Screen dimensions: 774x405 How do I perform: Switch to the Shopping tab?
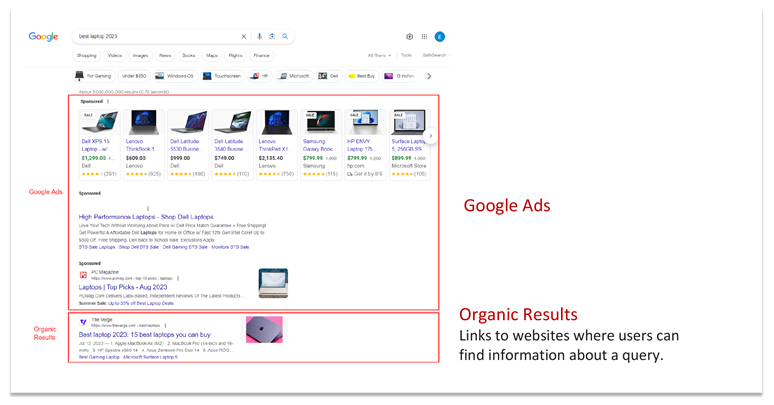point(87,56)
